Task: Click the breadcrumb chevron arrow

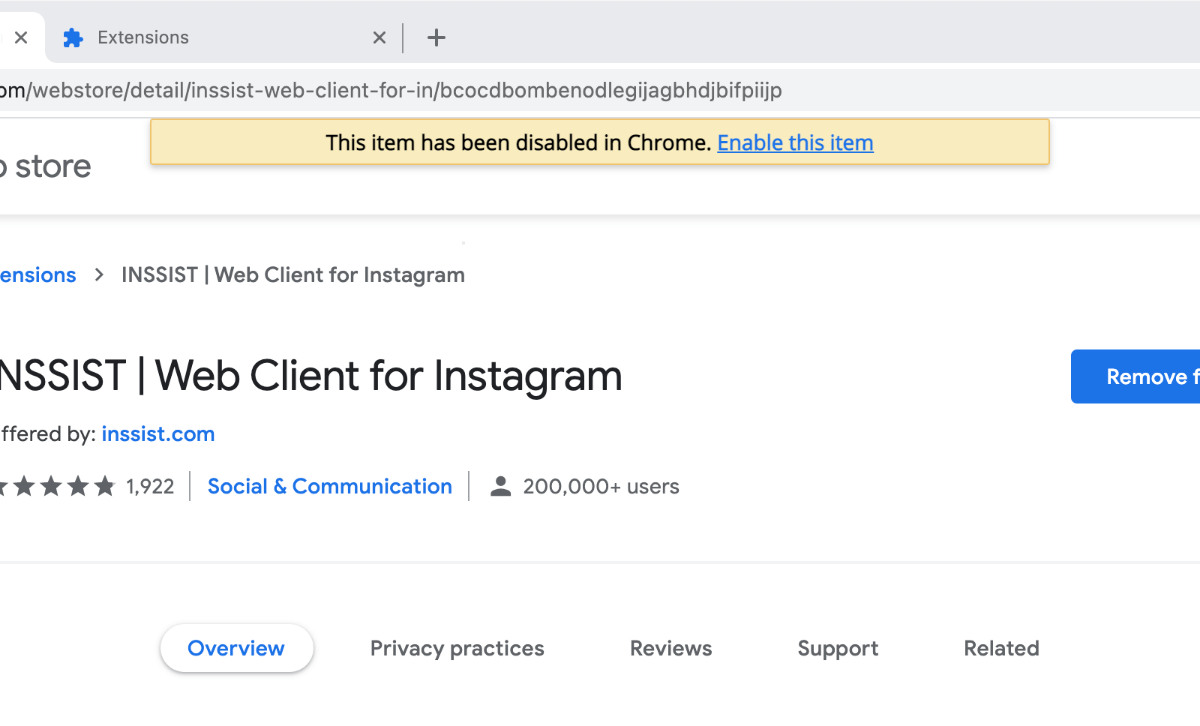Action: 99,275
